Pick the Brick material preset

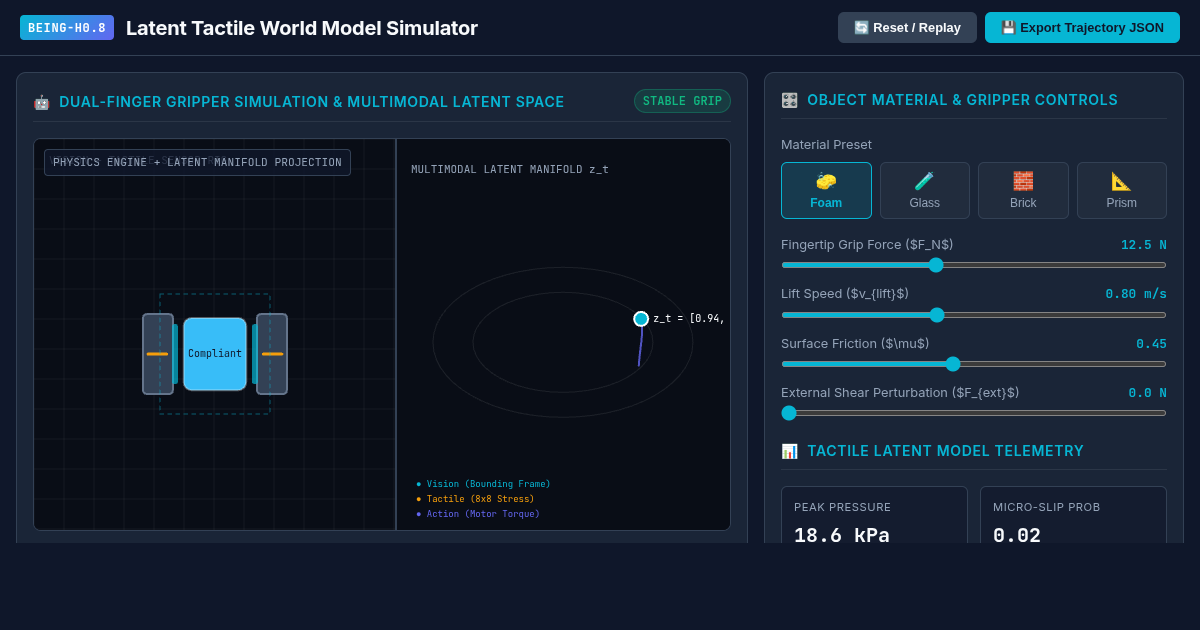1023,190
